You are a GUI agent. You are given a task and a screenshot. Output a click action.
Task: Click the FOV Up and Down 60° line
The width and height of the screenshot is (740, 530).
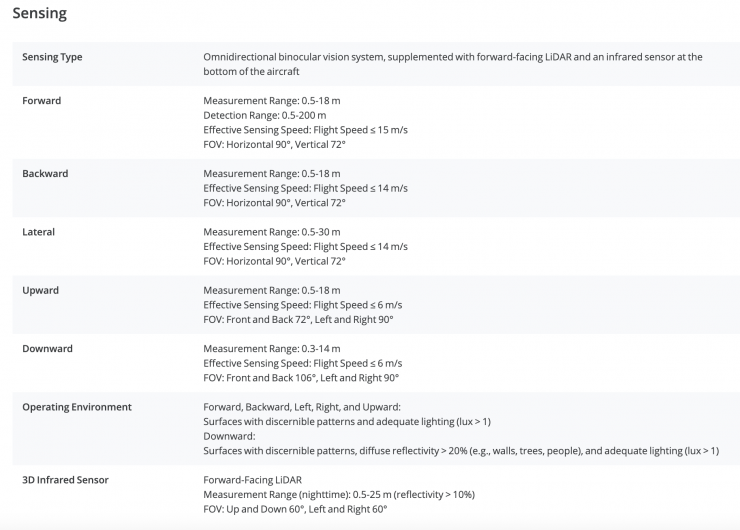(294, 509)
